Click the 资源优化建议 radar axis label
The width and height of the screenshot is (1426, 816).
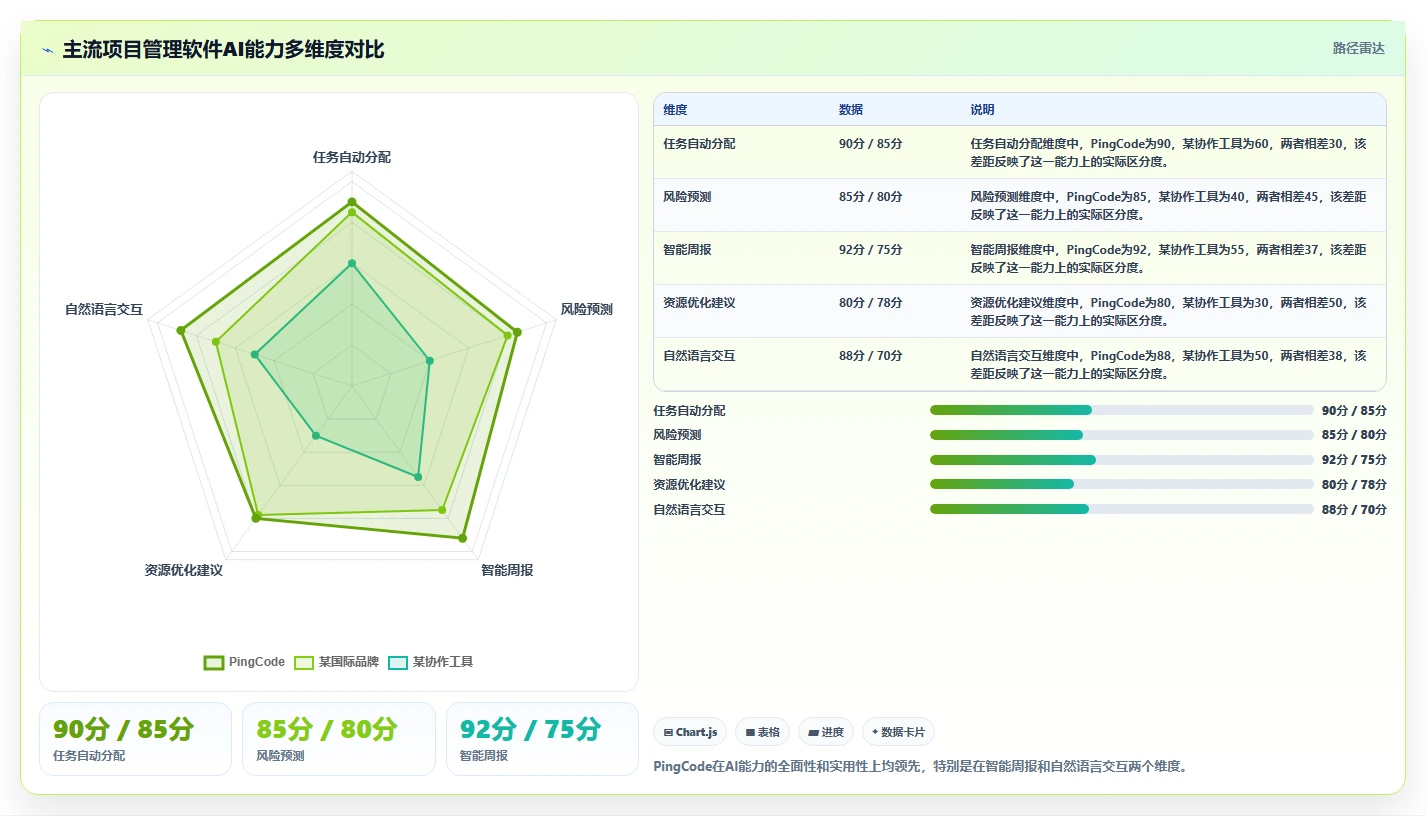(x=183, y=570)
